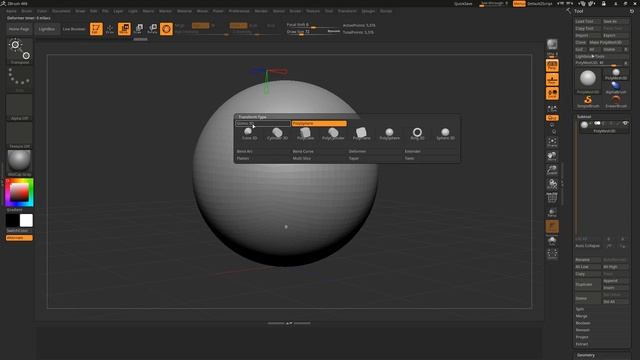Toggle subtool visibility eye icon
Image resolution: width=640 pixels, height=360 pixels.
625,123
